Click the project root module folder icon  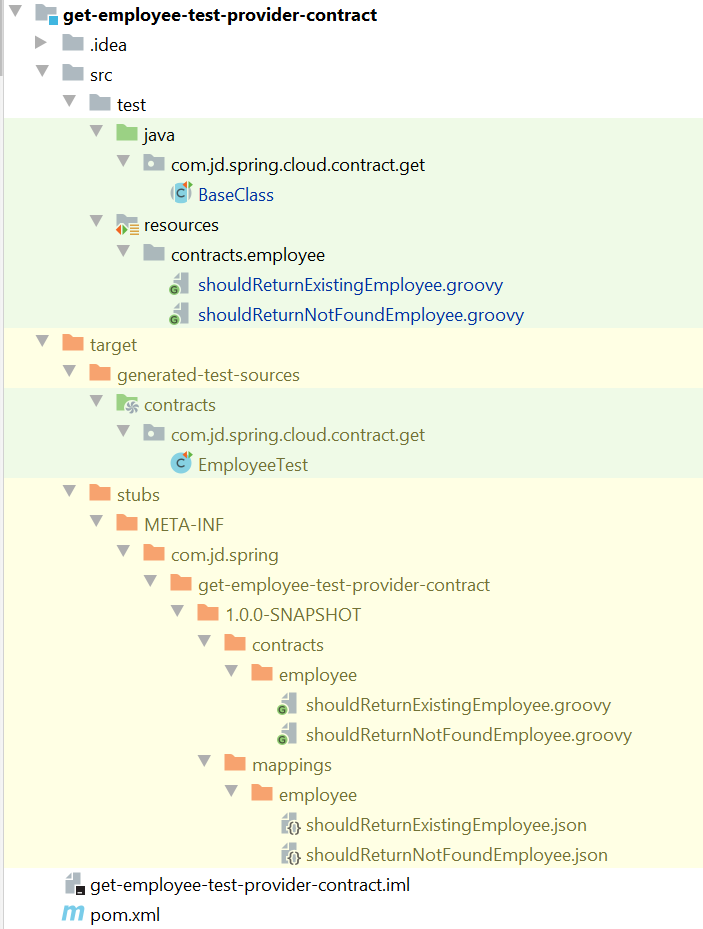46,14
